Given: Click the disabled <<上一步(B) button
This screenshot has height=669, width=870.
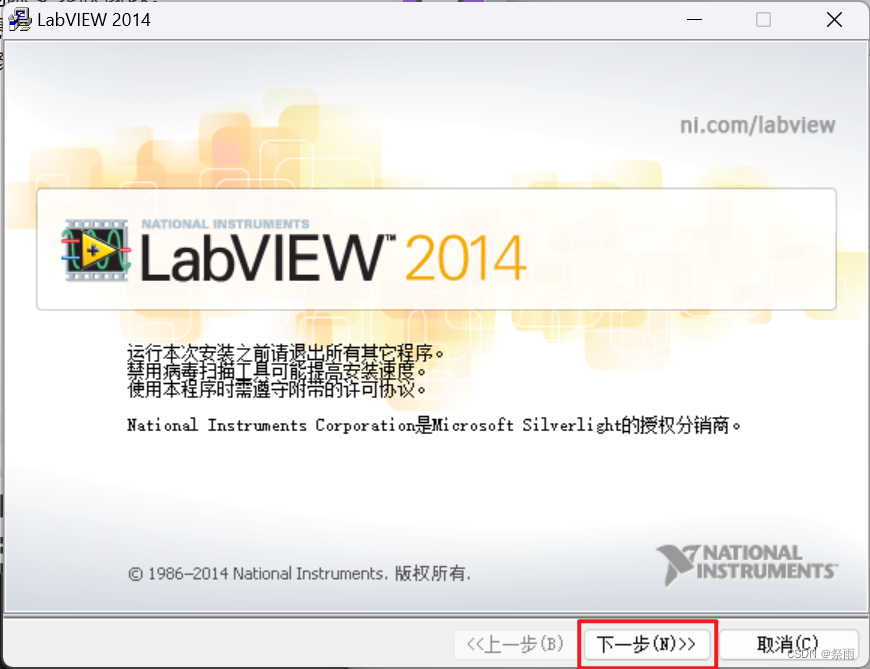Looking at the screenshot, I should pos(515,644).
